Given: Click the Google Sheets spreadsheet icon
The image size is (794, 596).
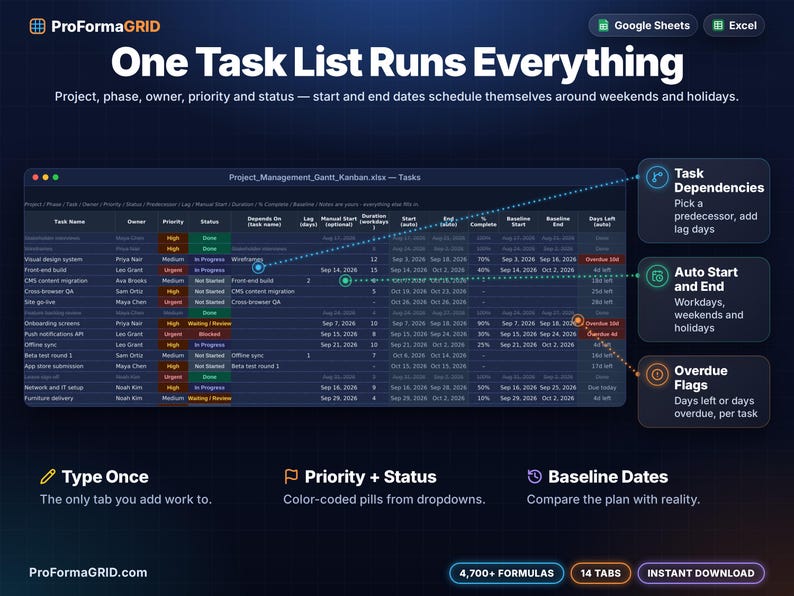Looking at the screenshot, I should (603, 25).
